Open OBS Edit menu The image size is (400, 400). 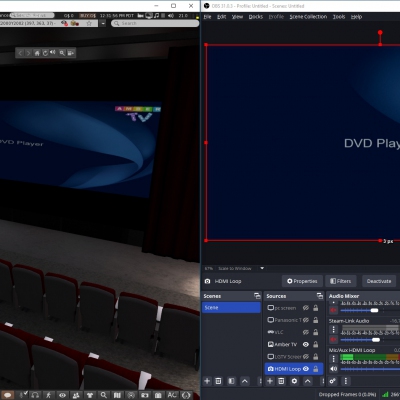tap(221, 17)
